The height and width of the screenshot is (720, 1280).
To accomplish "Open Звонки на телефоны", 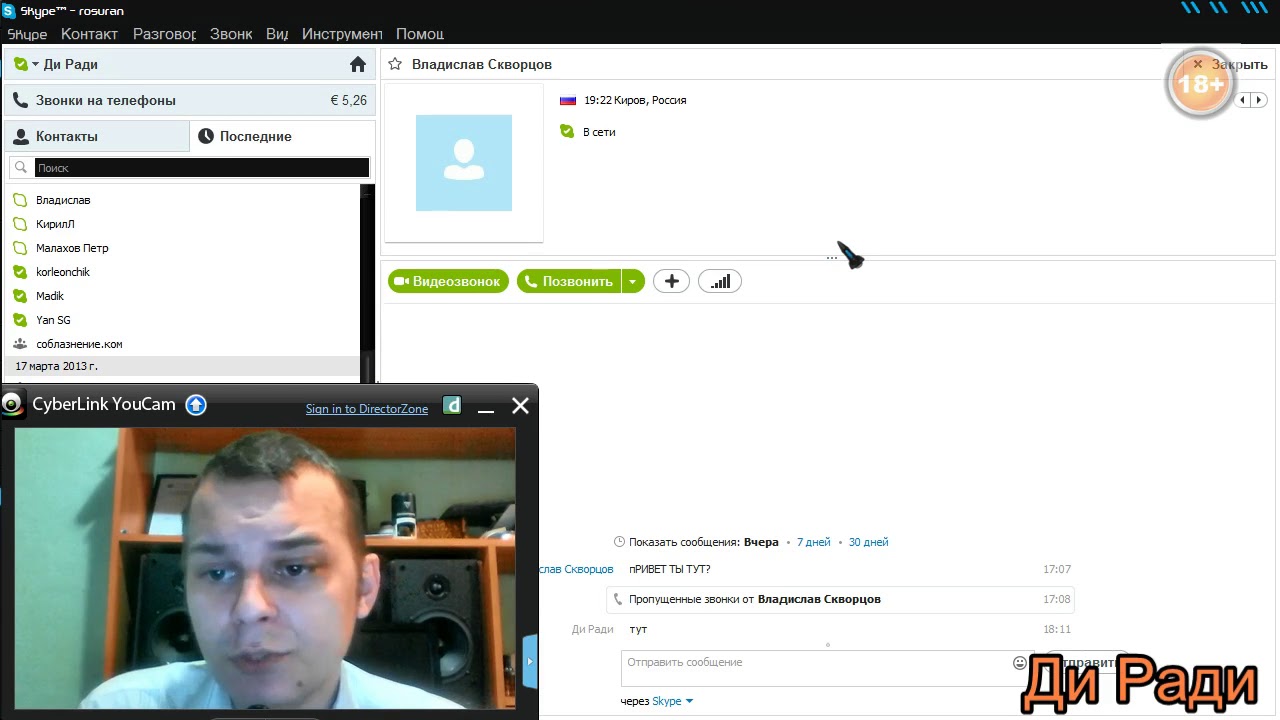I will (x=190, y=100).
